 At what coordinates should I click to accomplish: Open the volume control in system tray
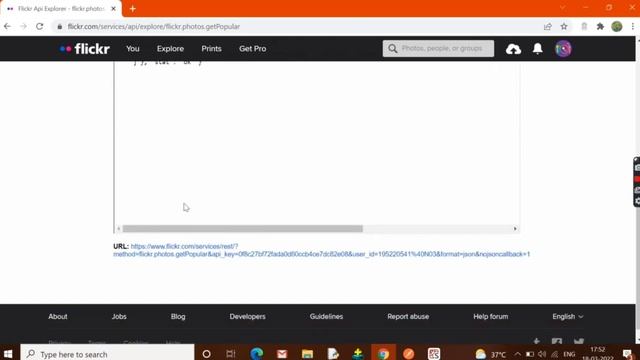542,354
